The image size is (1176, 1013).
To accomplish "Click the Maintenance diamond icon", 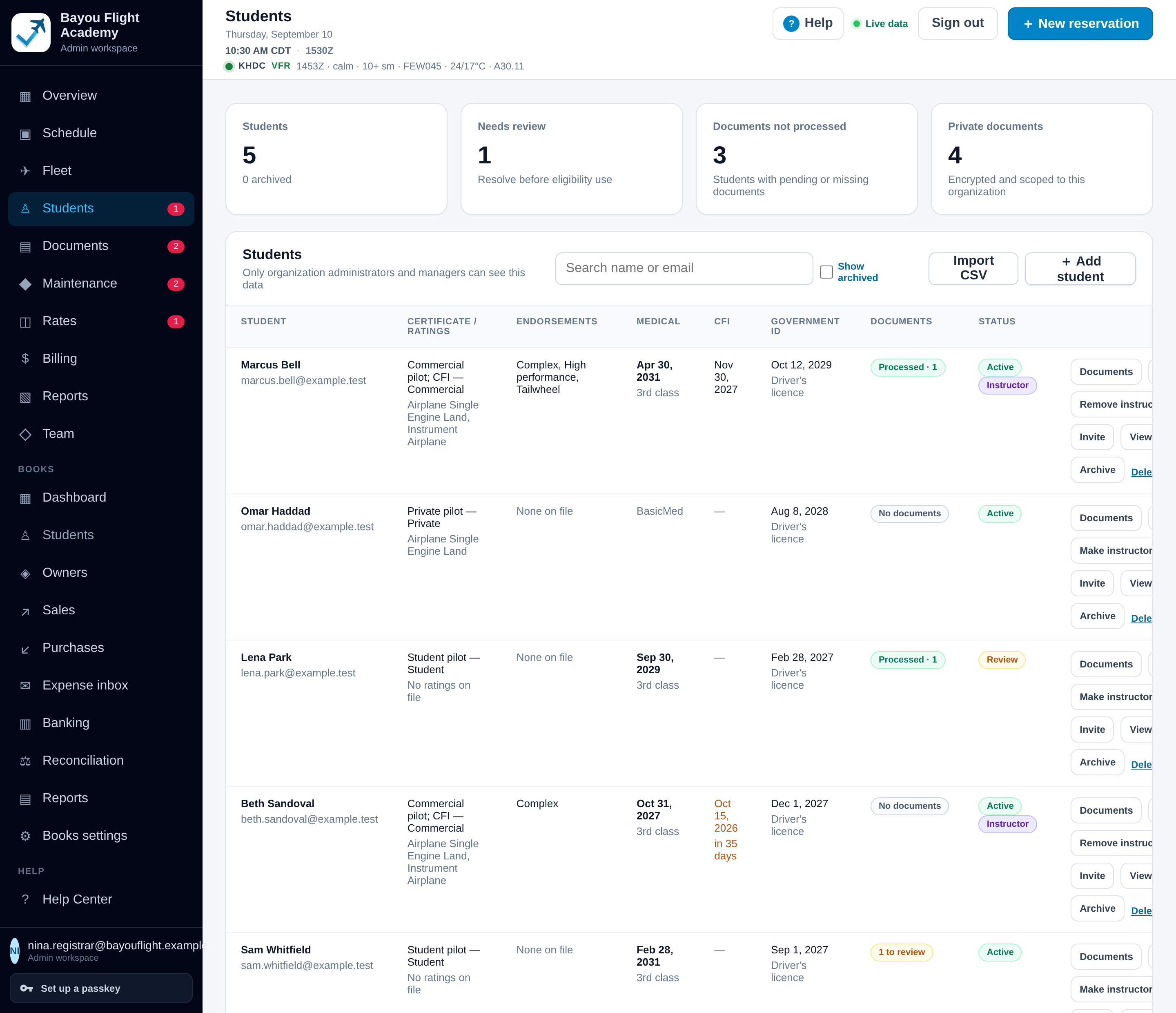I will 25,284.
